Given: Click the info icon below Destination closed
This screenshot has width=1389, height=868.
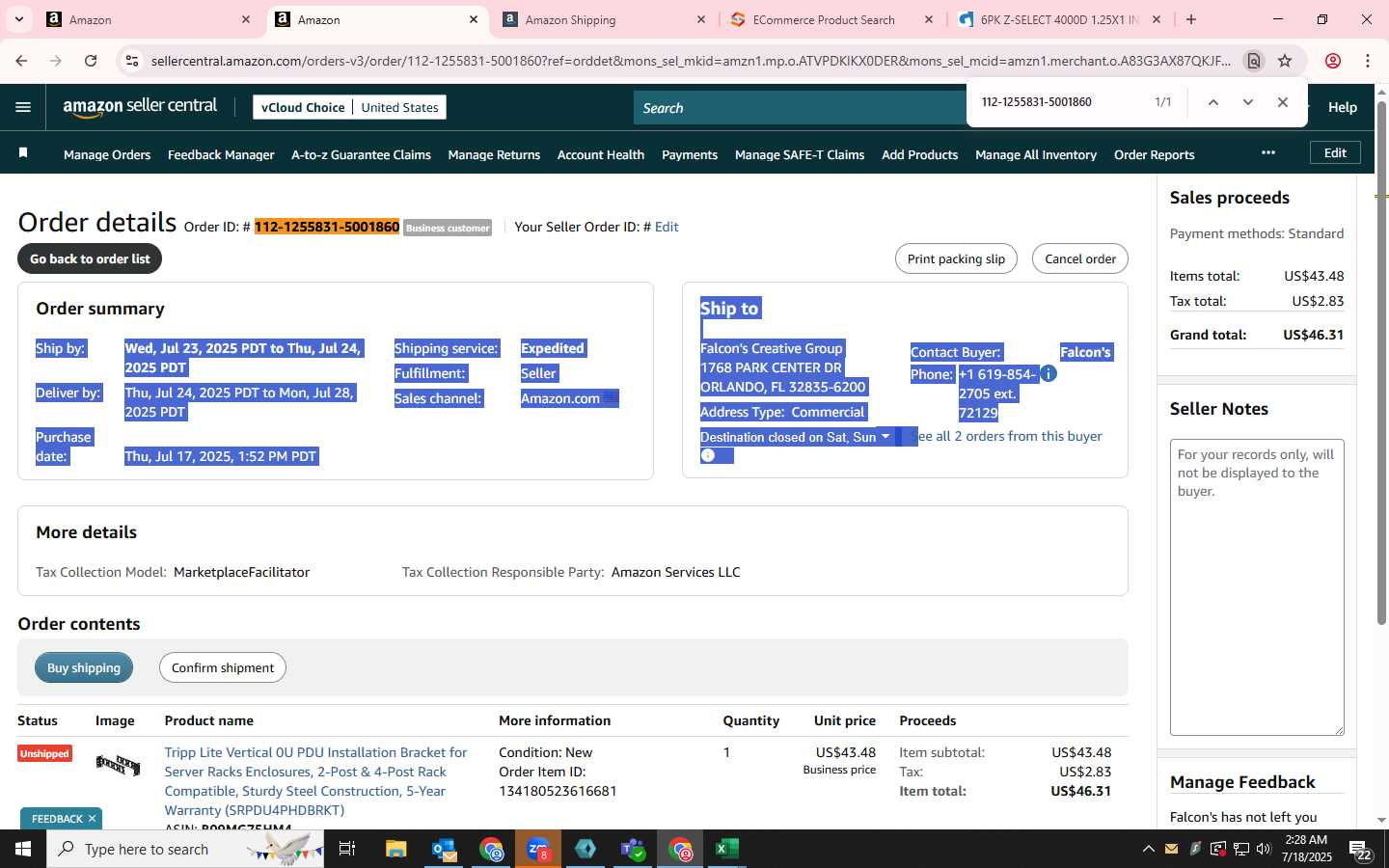Looking at the screenshot, I should pyautogui.click(x=708, y=455).
